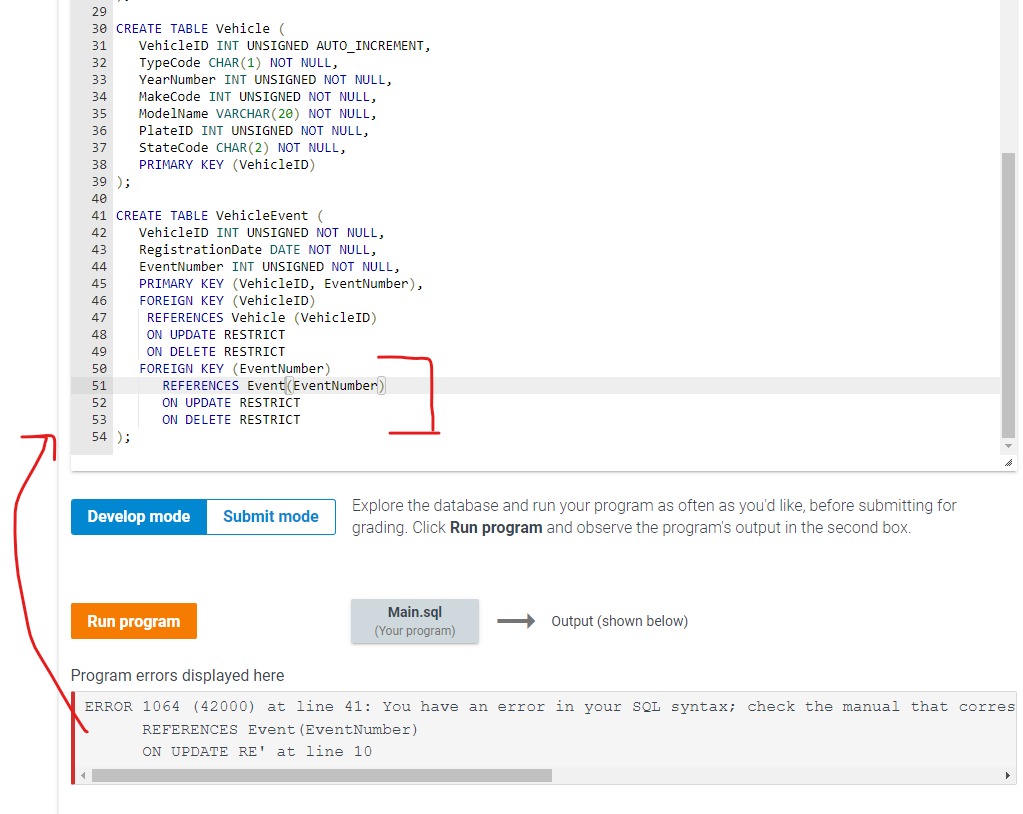Viewport: 1023px width, 814px height.
Task: Switch to Develop mode
Action: pyautogui.click(x=139, y=517)
